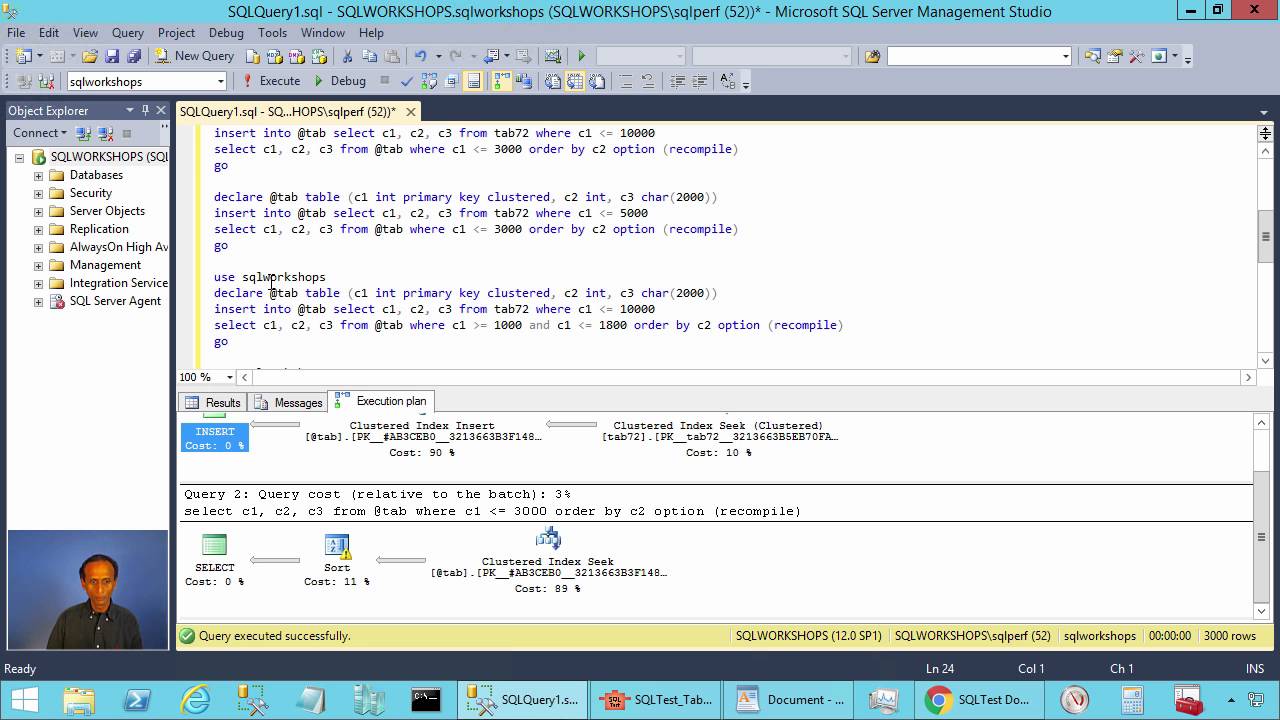Click the Save icon in toolbar
1280x720 pixels.
click(x=111, y=56)
